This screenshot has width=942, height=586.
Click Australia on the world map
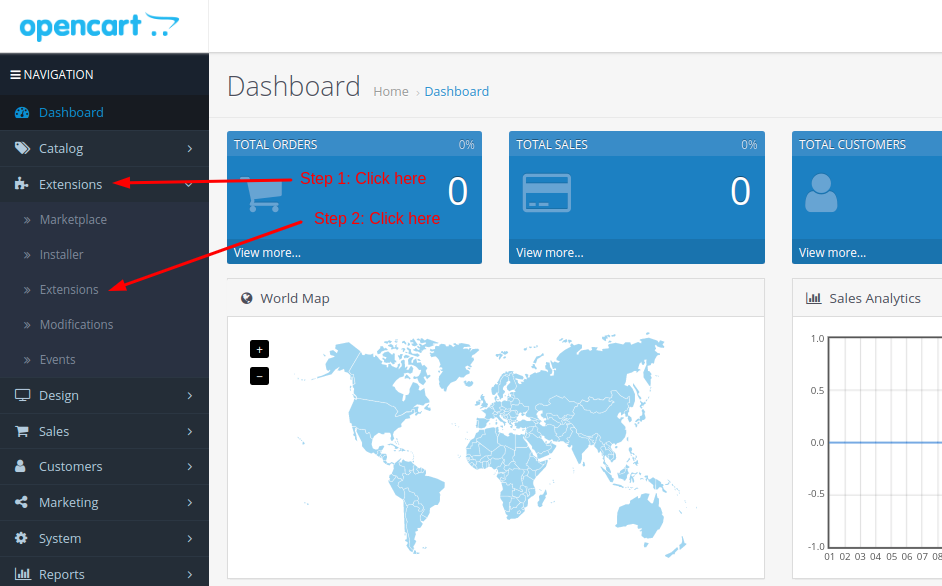[640, 516]
